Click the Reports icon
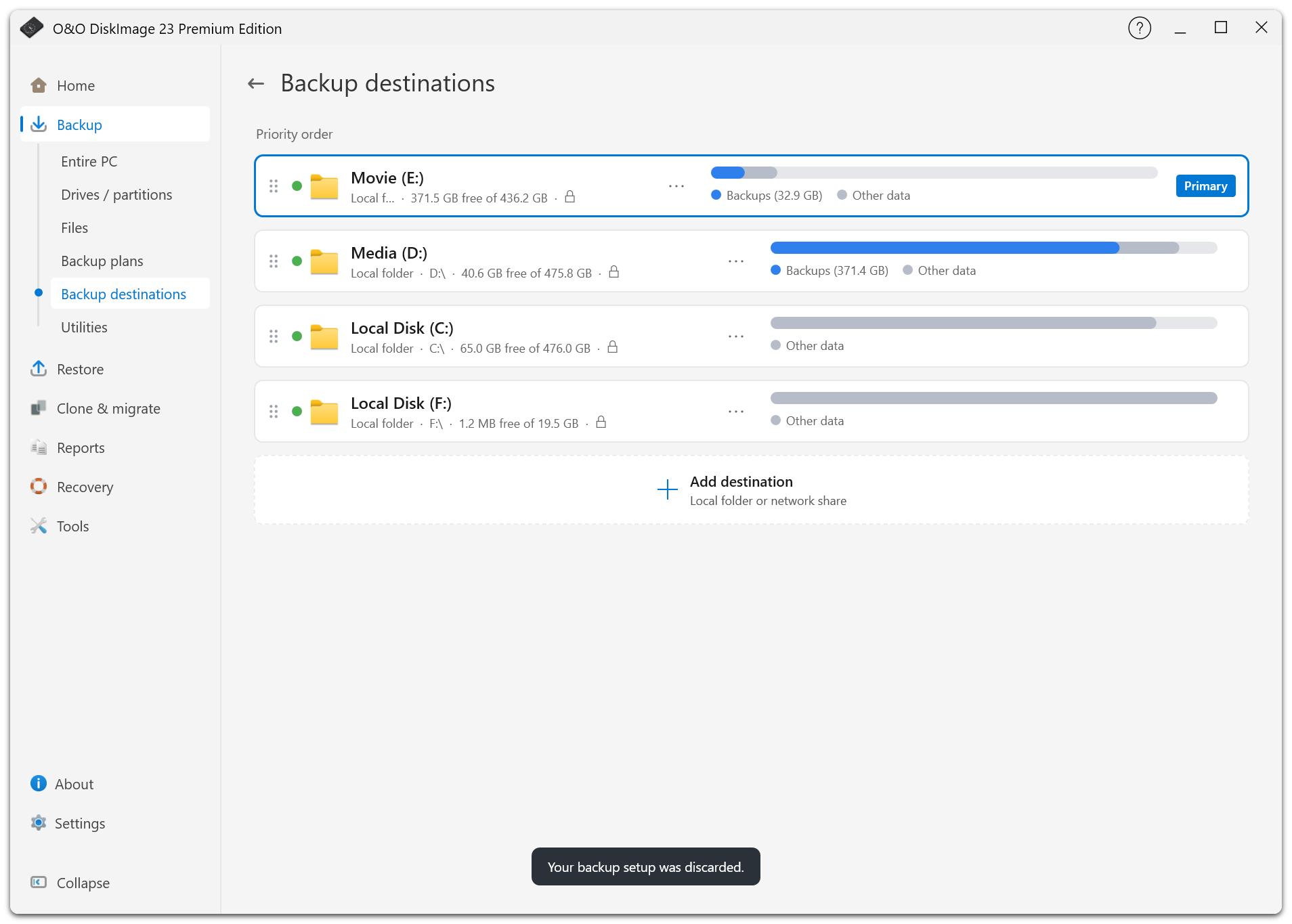1292x924 pixels. click(39, 447)
